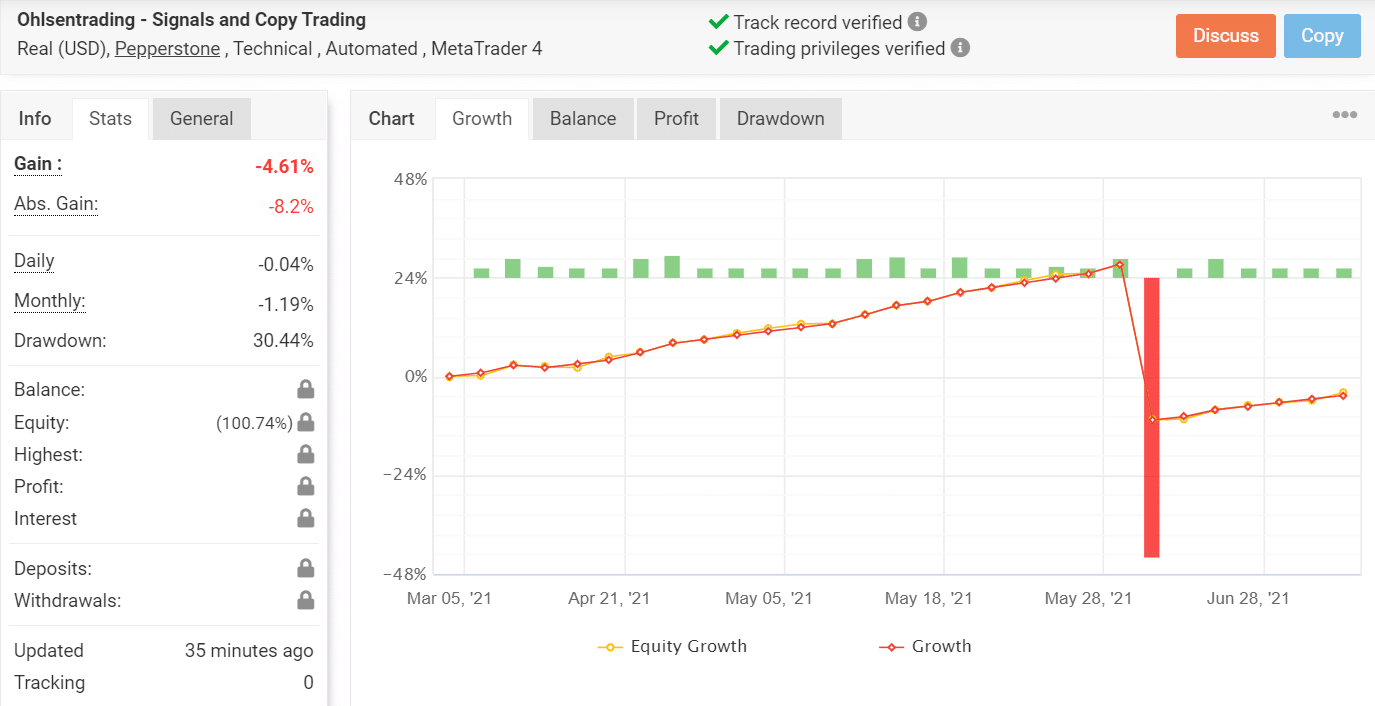Switch to the Info tab
The height and width of the screenshot is (706, 1375).
point(36,118)
